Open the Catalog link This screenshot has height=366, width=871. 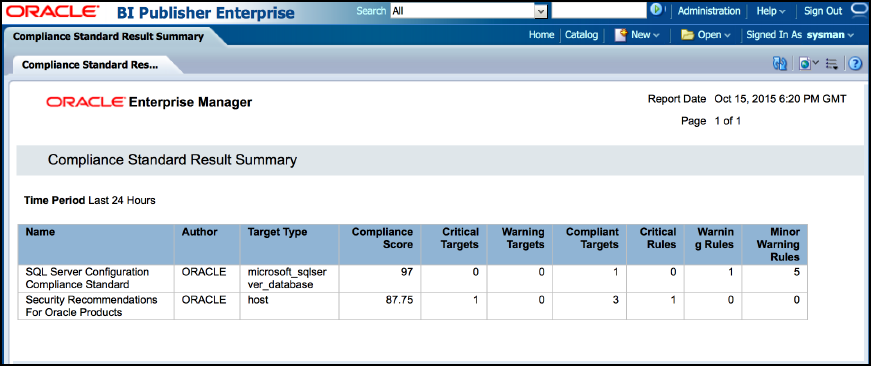click(581, 34)
